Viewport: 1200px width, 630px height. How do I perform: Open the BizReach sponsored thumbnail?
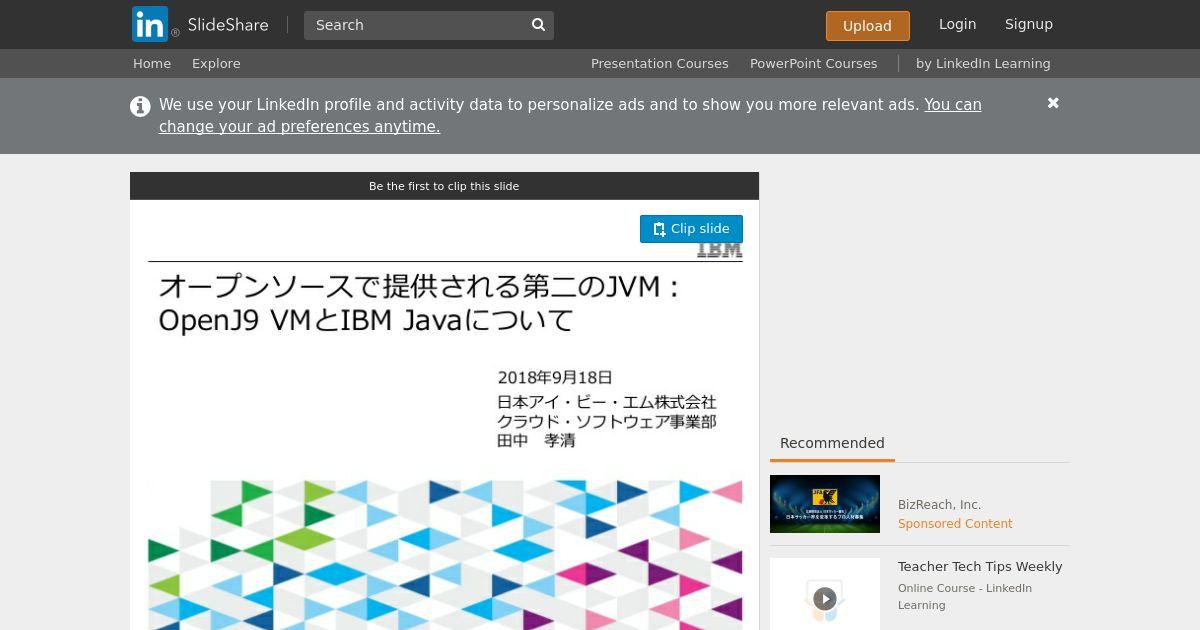click(x=825, y=504)
